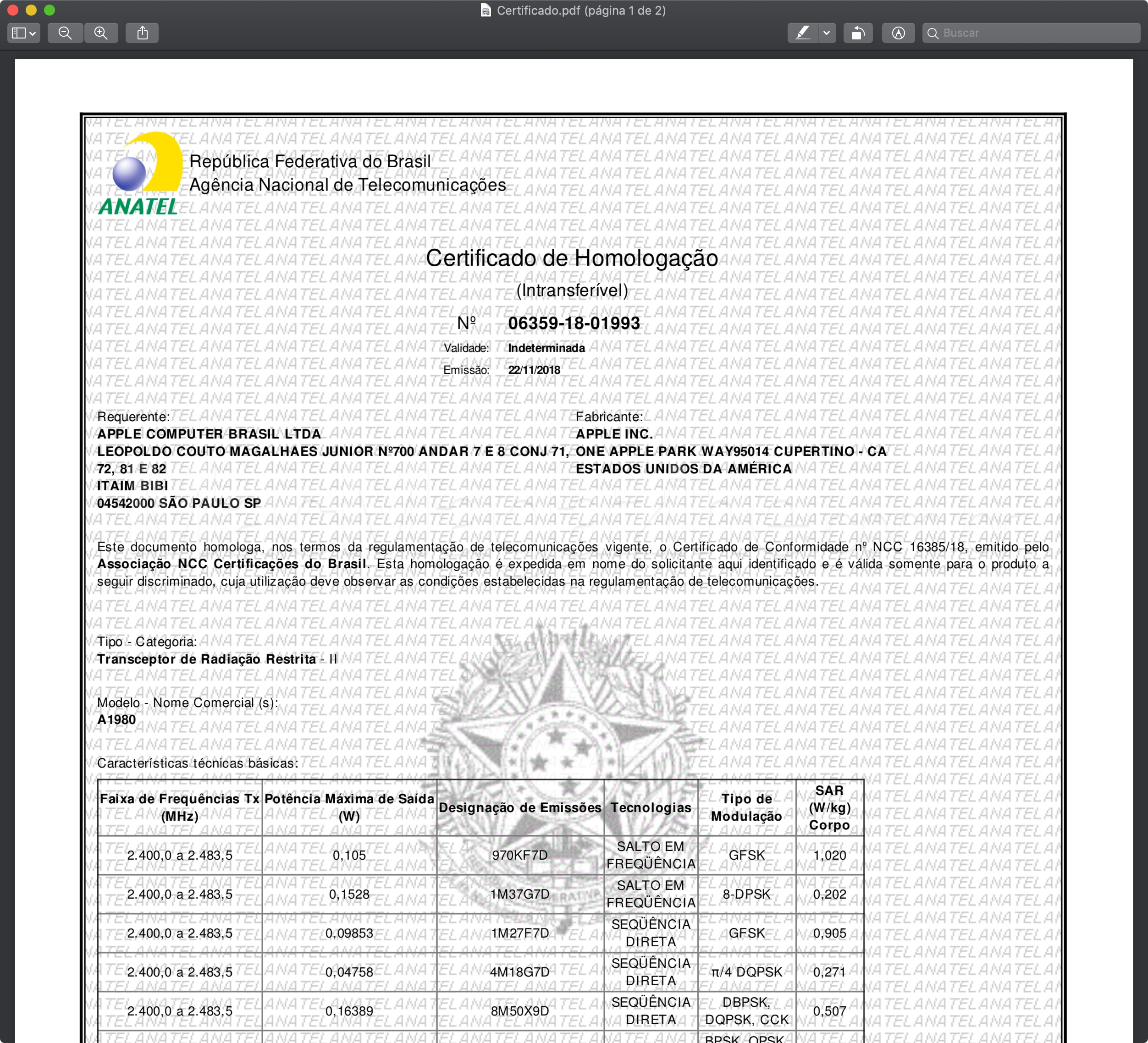
Task: Click the zoom in magnifier icon
Action: (101, 33)
